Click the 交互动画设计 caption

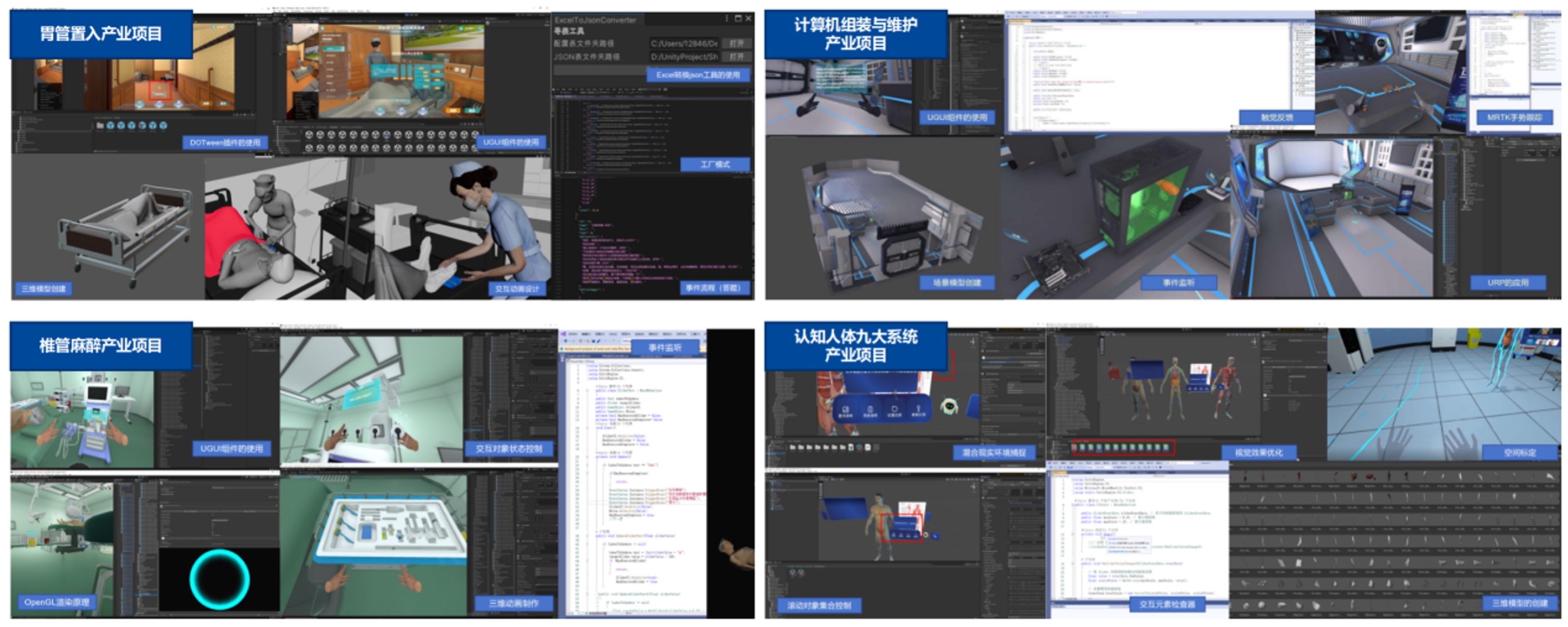click(517, 288)
